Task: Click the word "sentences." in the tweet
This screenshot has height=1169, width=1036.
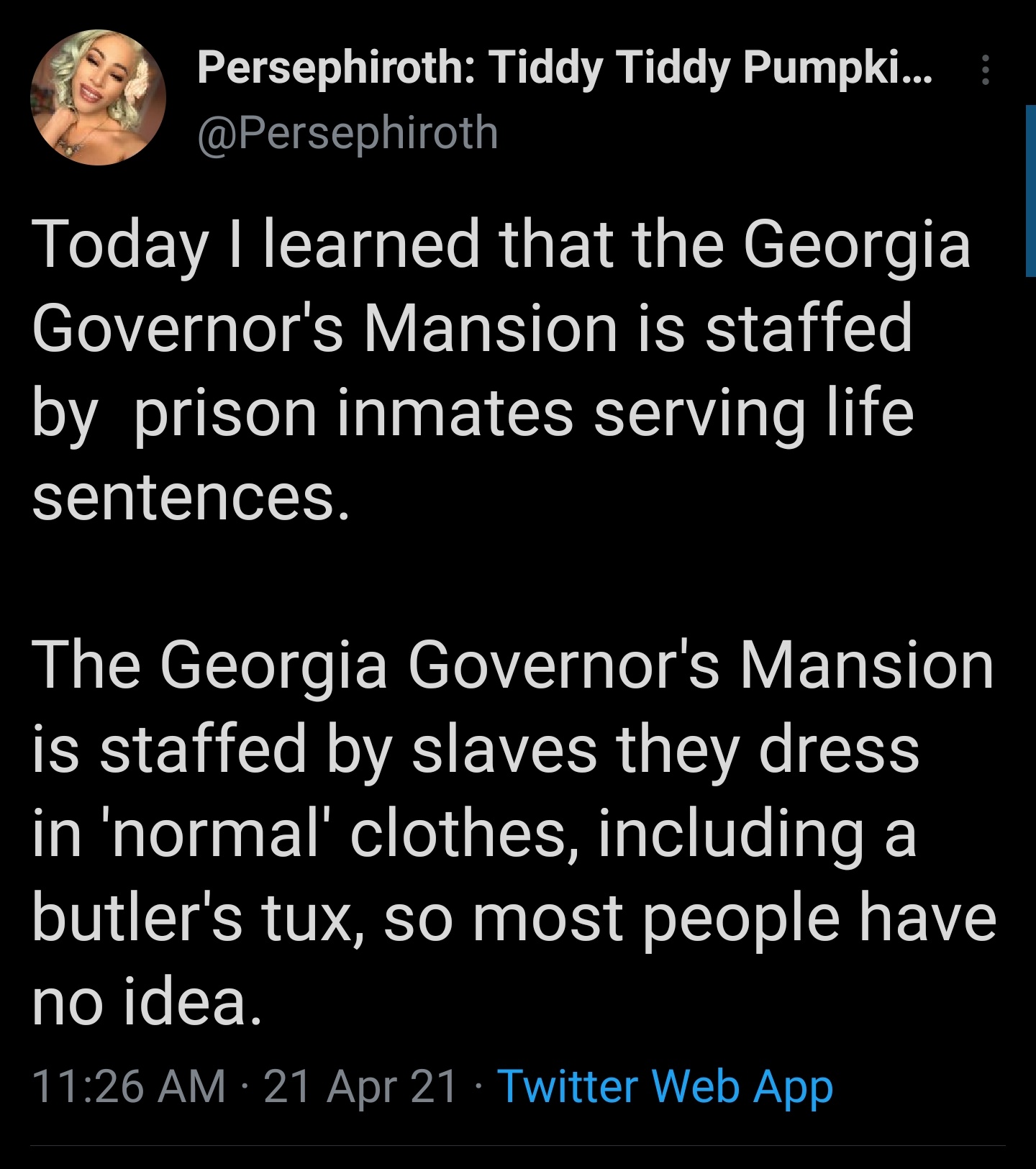Action: [x=191, y=498]
